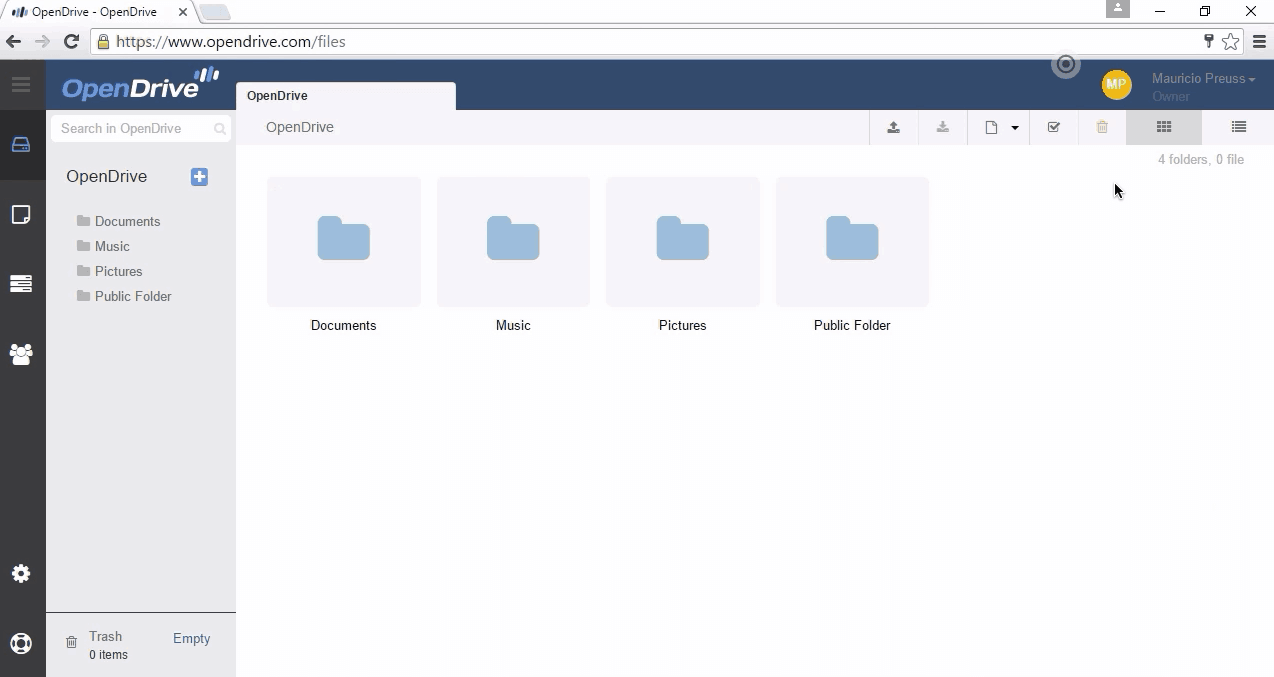The height and width of the screenshot is (677, 1274).
Task: Open the Upload files tool
Action: 893,127
